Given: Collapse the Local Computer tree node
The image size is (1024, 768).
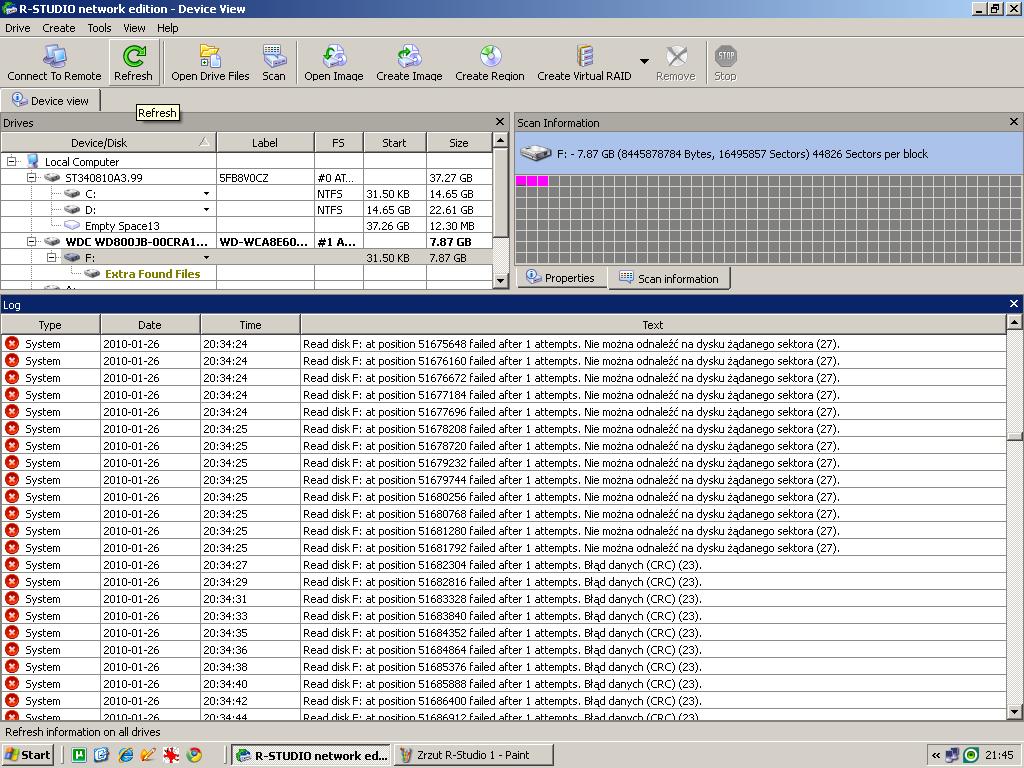Looking at the screenshot, I should click(11, 161).
